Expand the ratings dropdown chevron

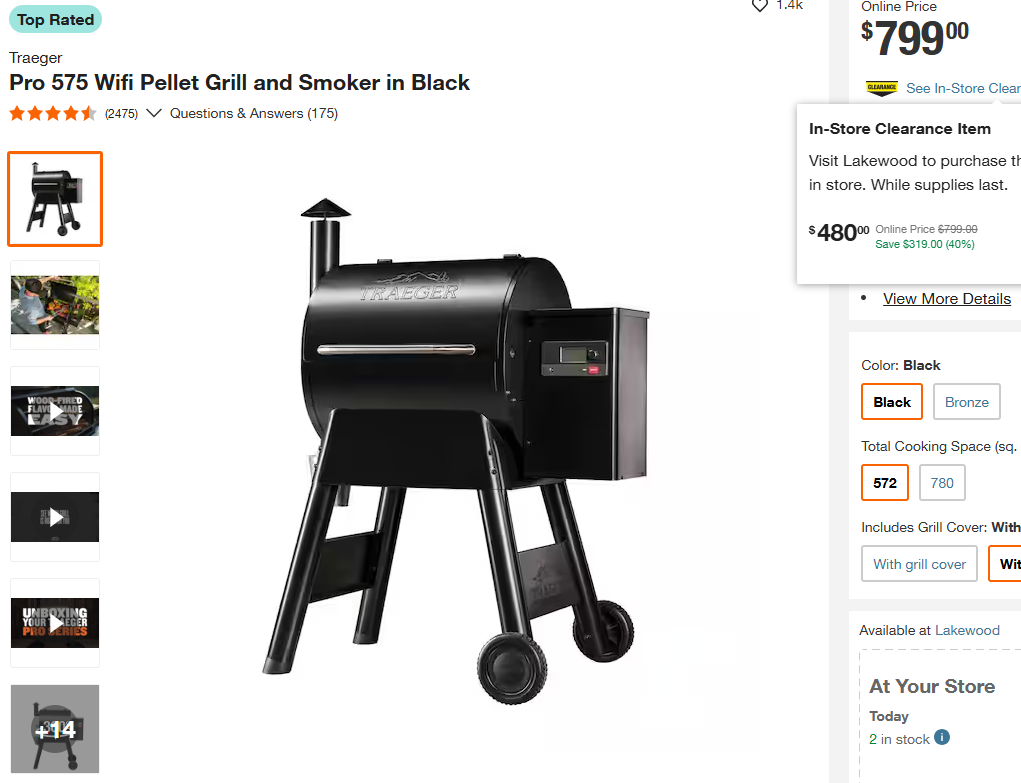click(x=154, y=114)
